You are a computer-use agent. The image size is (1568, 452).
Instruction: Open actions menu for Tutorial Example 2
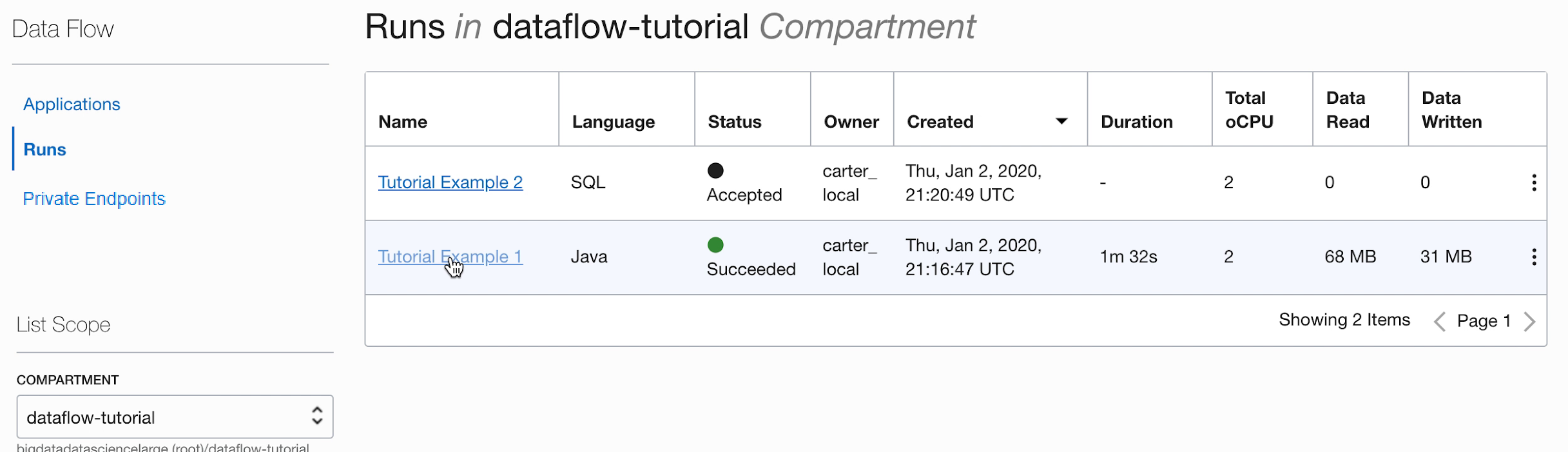coord(1534,183)
